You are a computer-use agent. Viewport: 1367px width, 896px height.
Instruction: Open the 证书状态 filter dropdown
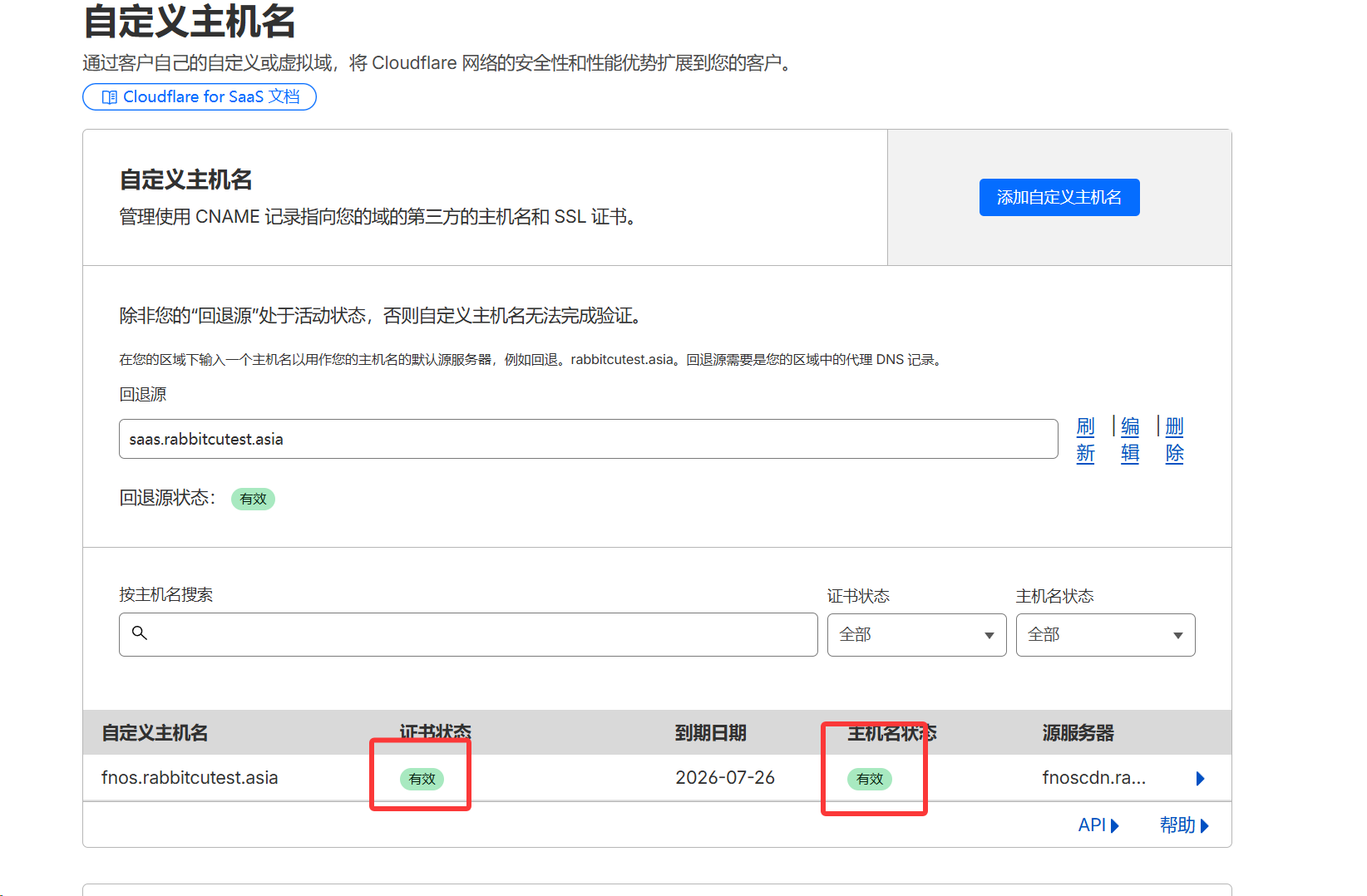916,635
